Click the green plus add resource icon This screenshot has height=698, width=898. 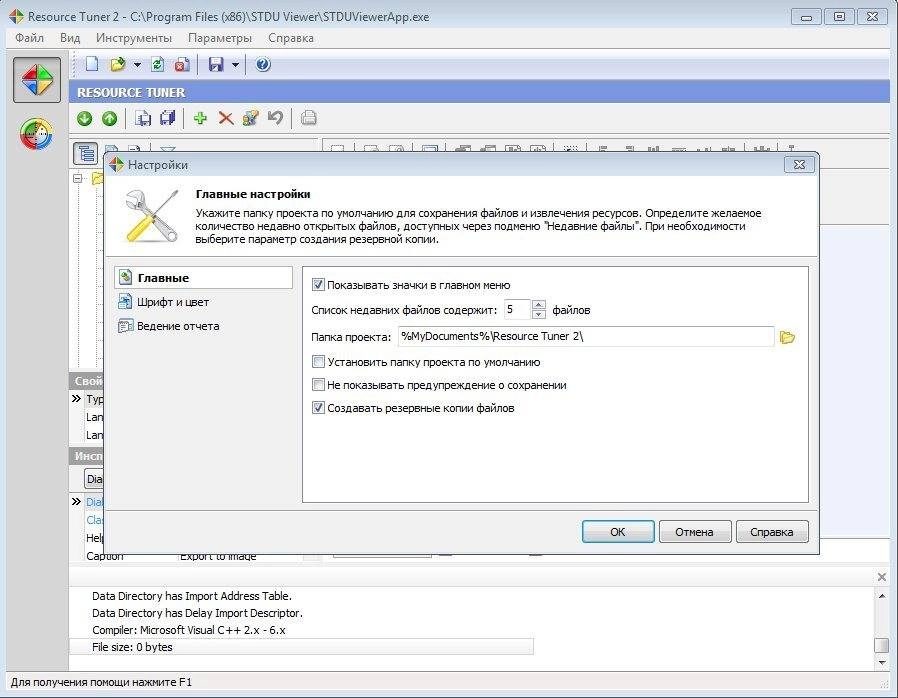pos(200,119)
